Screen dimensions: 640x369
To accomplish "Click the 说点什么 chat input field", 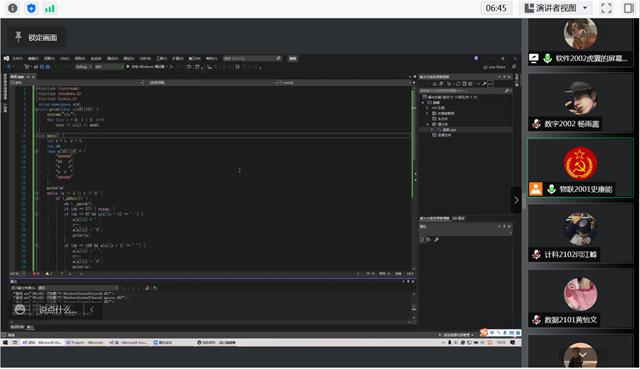I will tap(57, 309).
